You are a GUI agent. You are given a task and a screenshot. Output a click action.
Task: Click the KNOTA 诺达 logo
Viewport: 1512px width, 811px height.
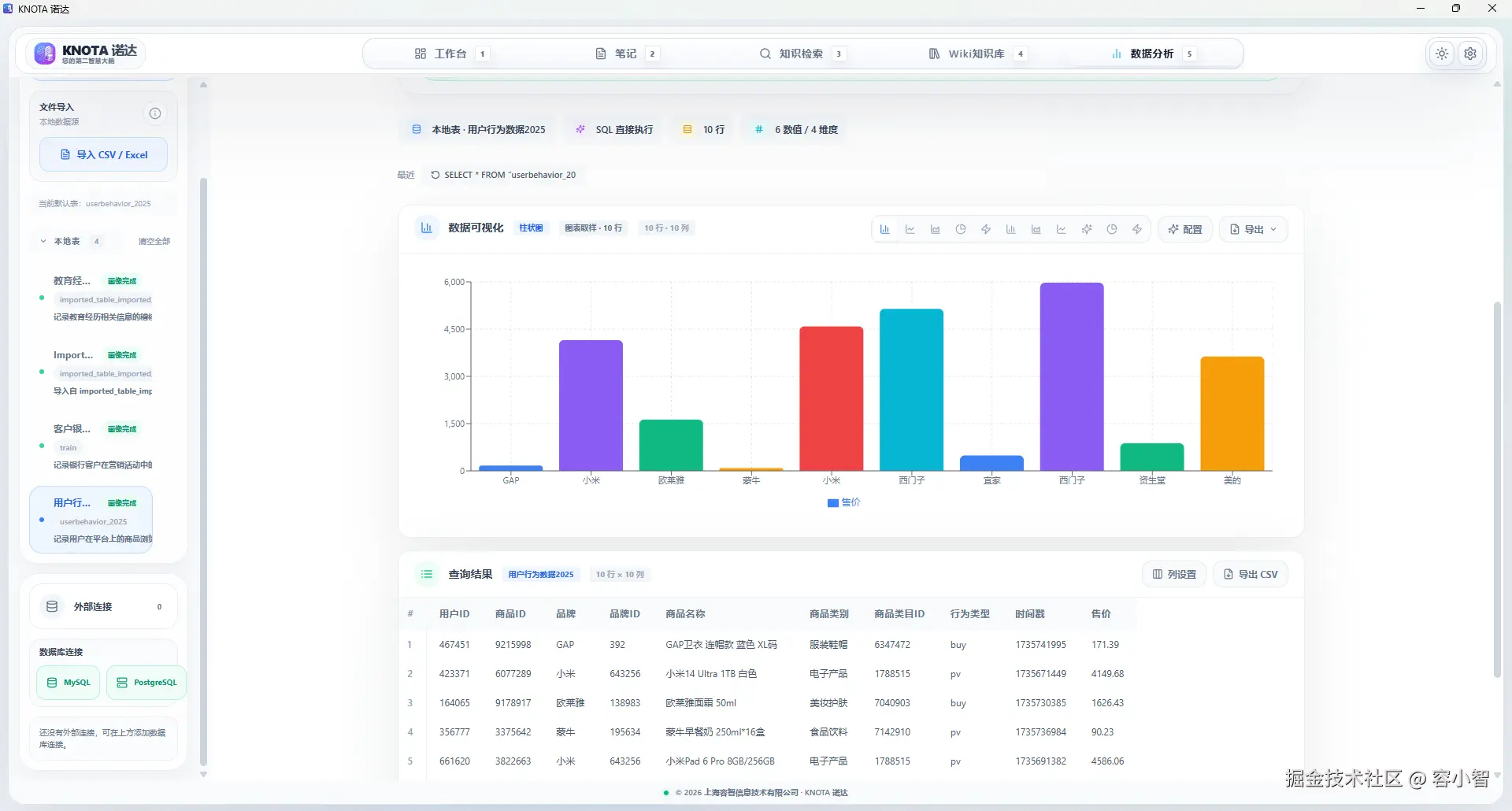tap(86, 54)
